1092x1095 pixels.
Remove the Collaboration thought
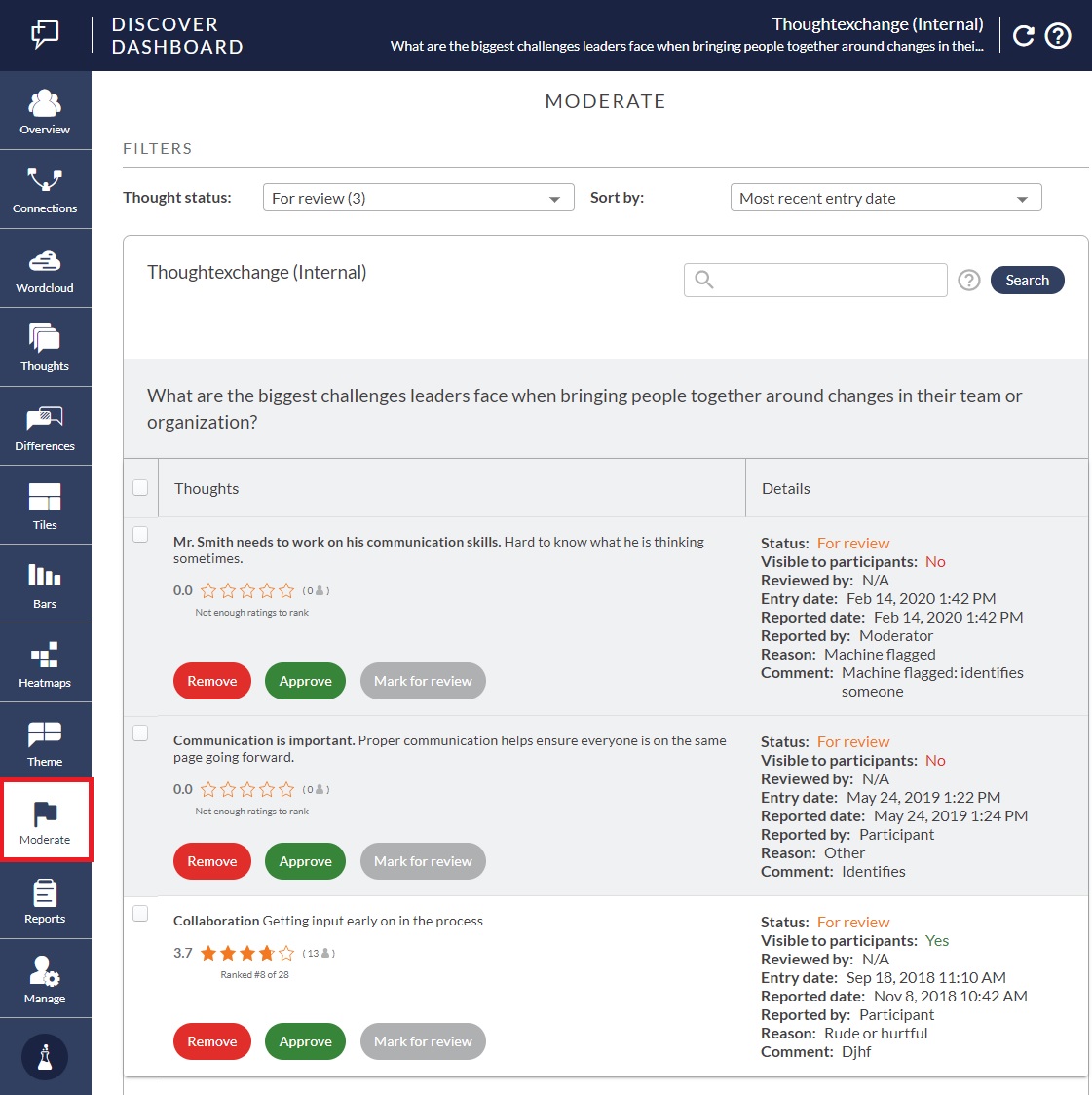212,1041
